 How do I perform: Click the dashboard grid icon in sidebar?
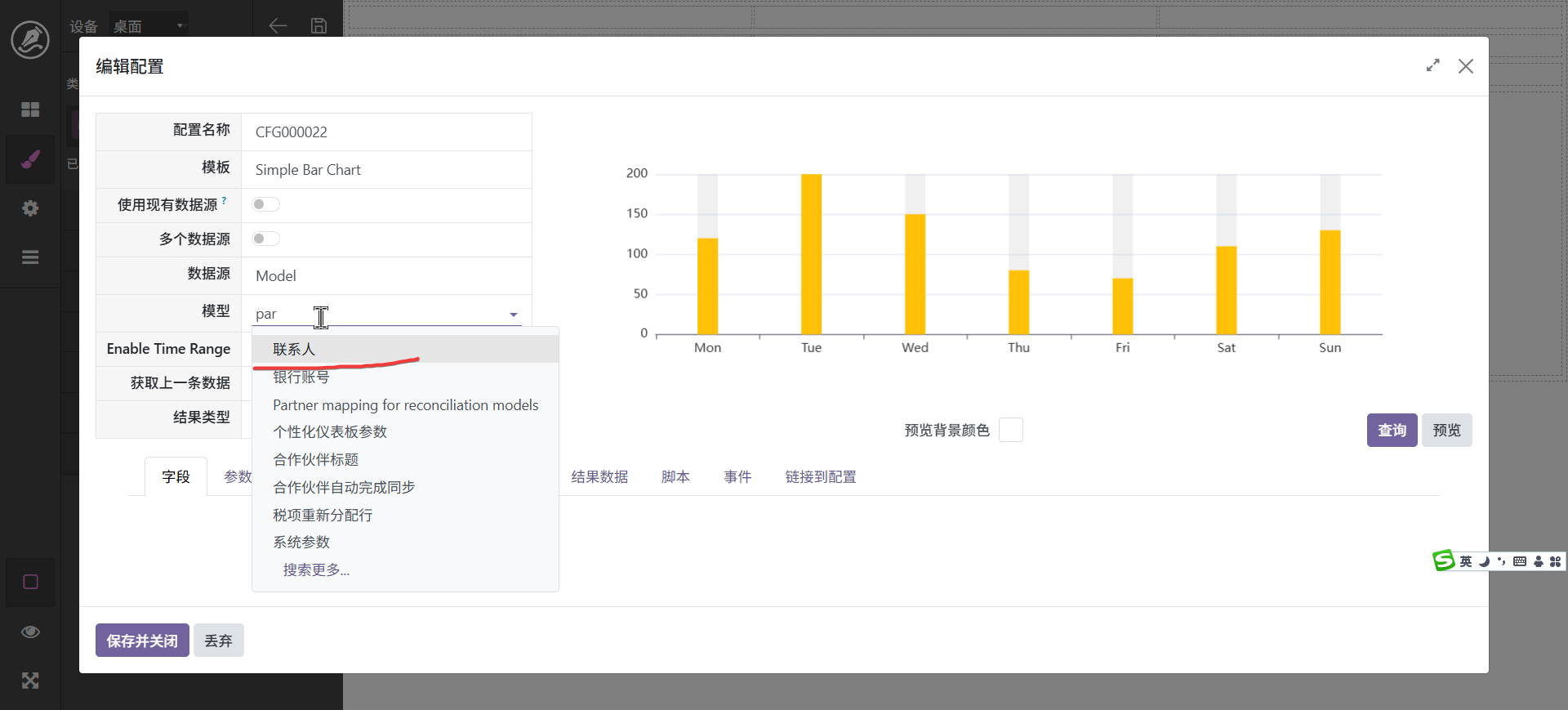30,109
